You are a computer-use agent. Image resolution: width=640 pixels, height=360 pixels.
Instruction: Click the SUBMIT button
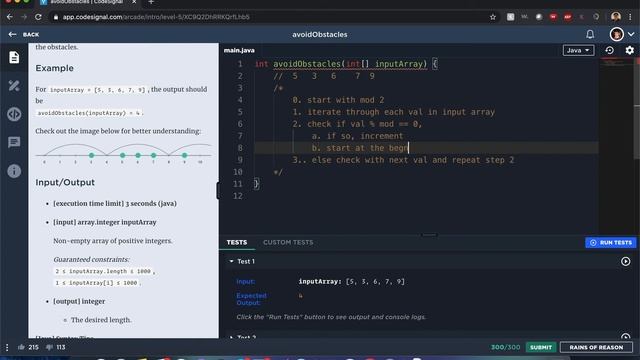coord(541,347)
